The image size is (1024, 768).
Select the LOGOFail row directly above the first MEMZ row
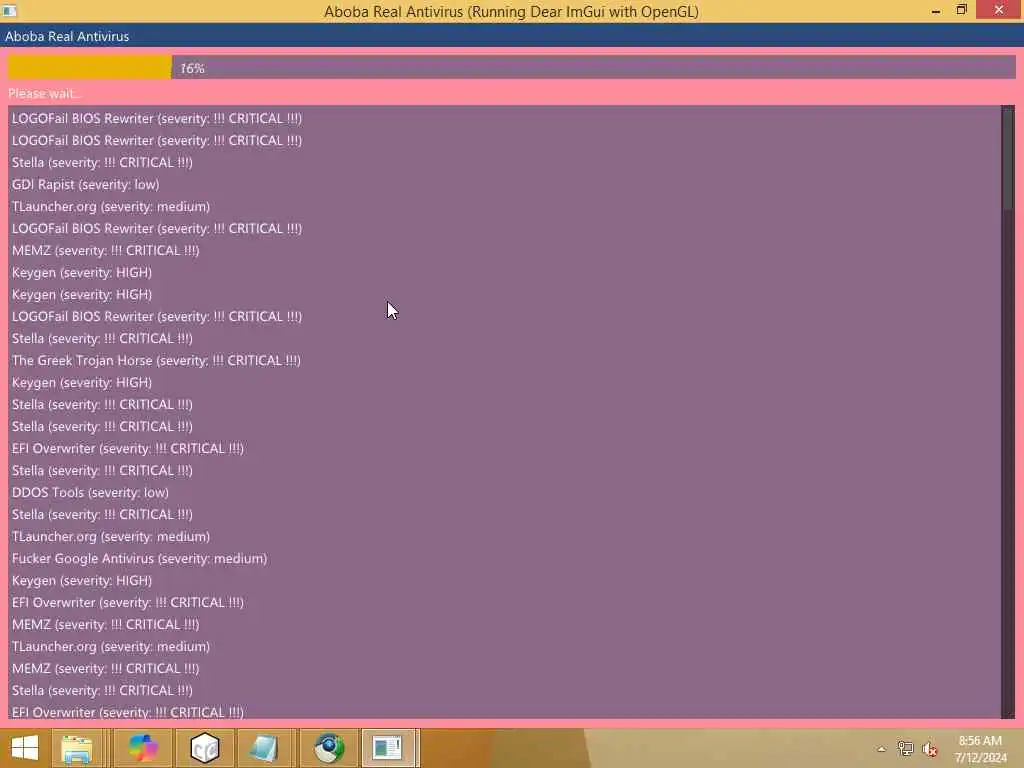pyautogui.click(x=157, y=228)
